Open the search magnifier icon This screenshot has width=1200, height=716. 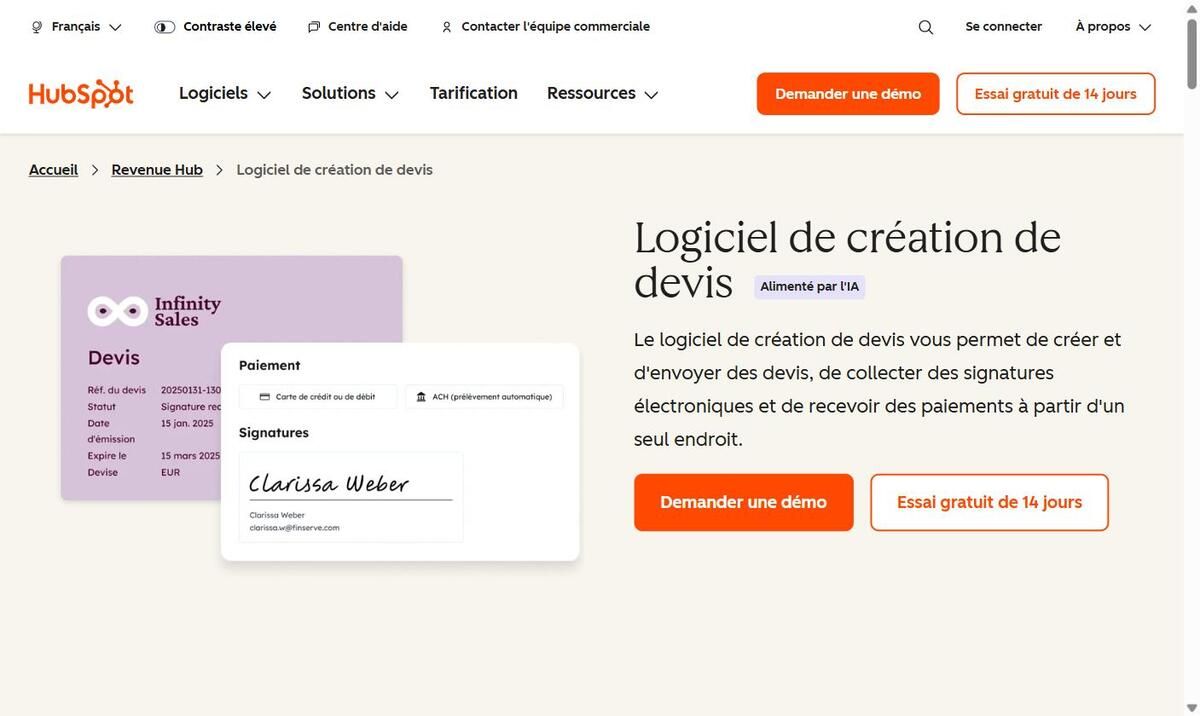tap(926, 27)
